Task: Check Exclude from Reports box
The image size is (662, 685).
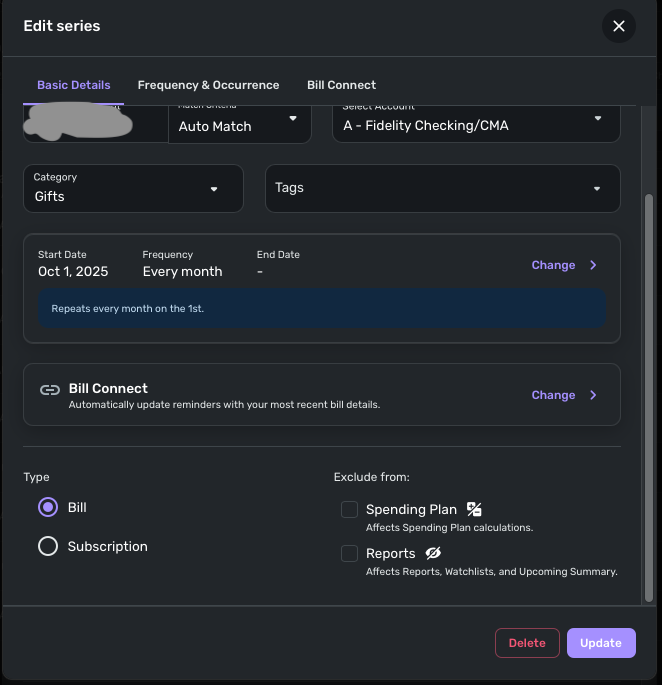Action: pyautogui.click(x=349, y=553)
